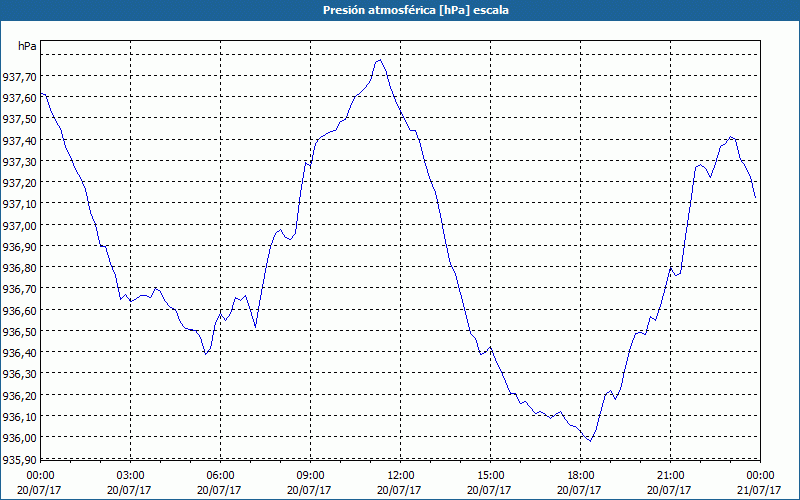
Task: Select the 936,50 axis value
Action: pos(19,332)
